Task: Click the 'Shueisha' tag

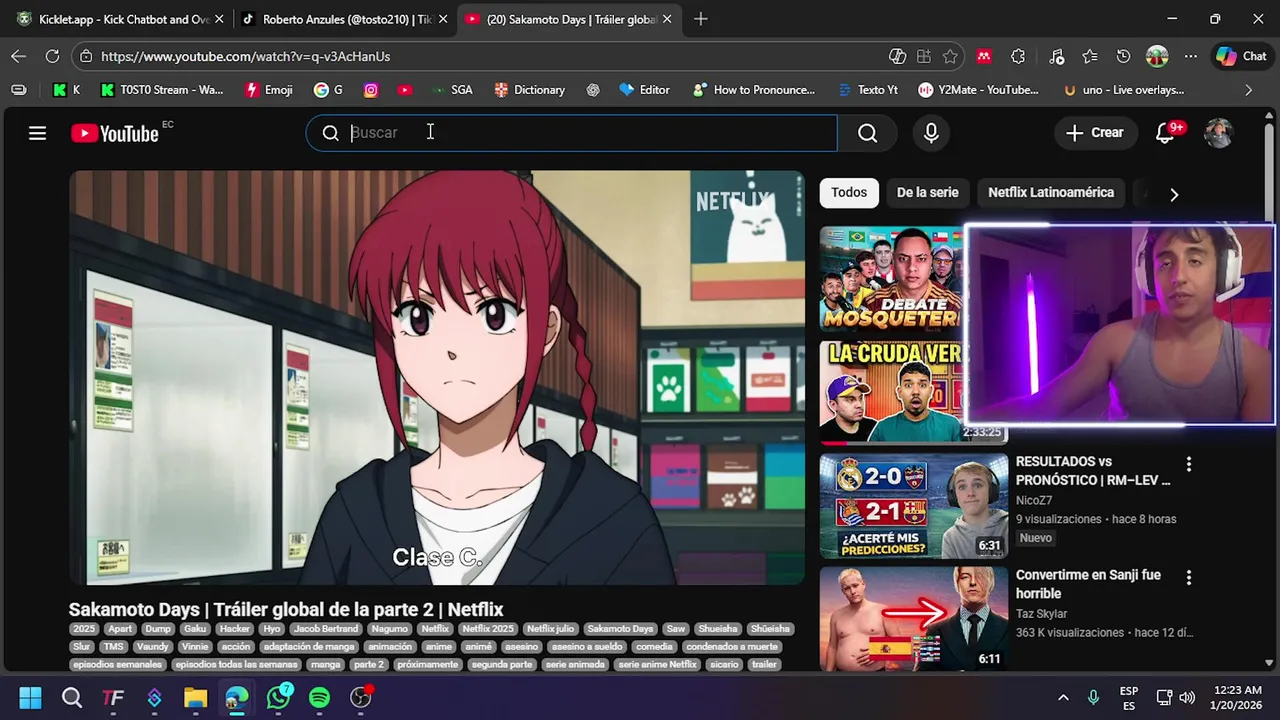Action: (x=718, y=629)
